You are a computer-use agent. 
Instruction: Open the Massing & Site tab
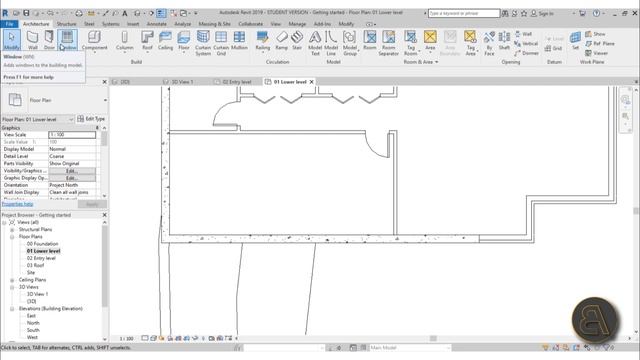(x=214, y=24)
